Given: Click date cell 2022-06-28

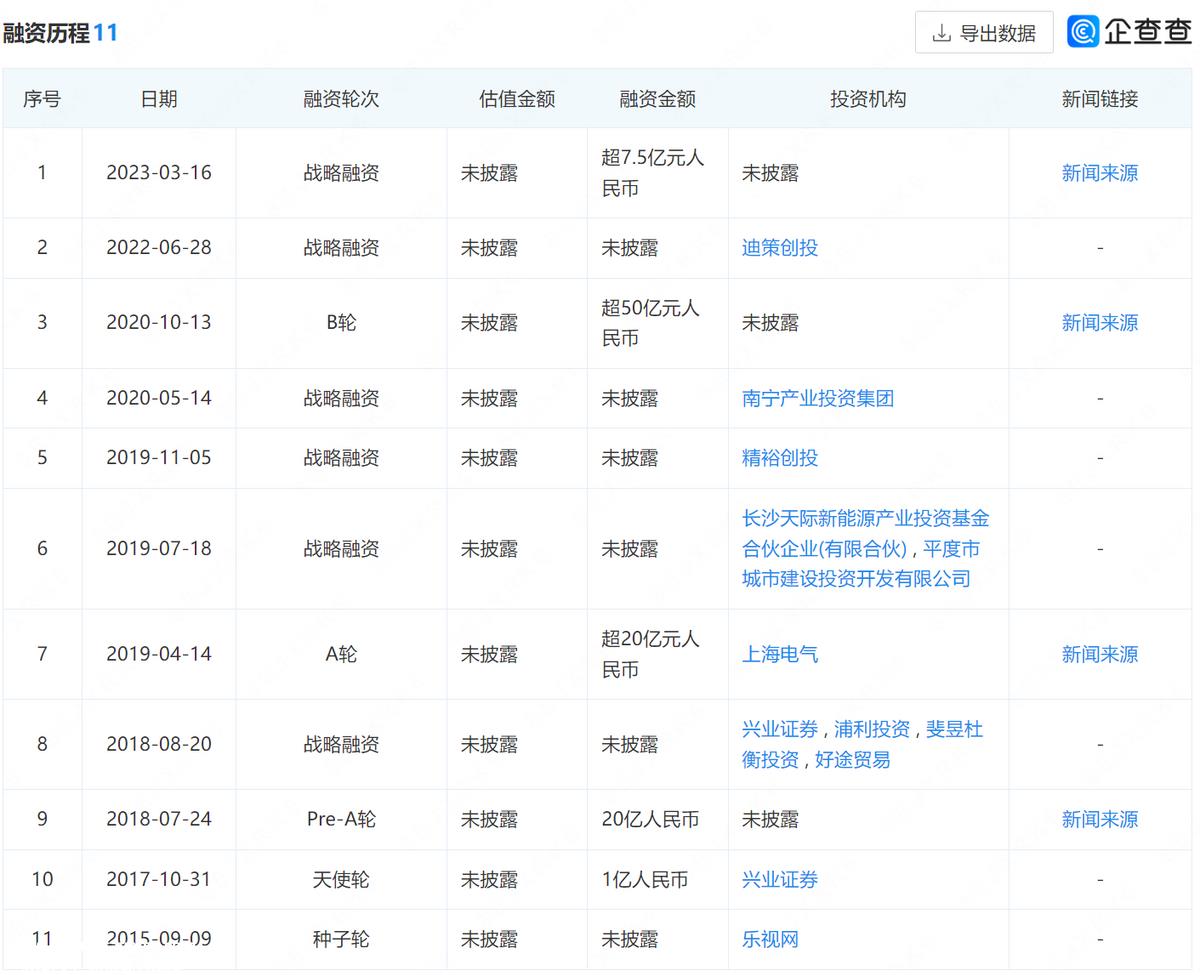Looking at the screenshot, I should [159, 248].
